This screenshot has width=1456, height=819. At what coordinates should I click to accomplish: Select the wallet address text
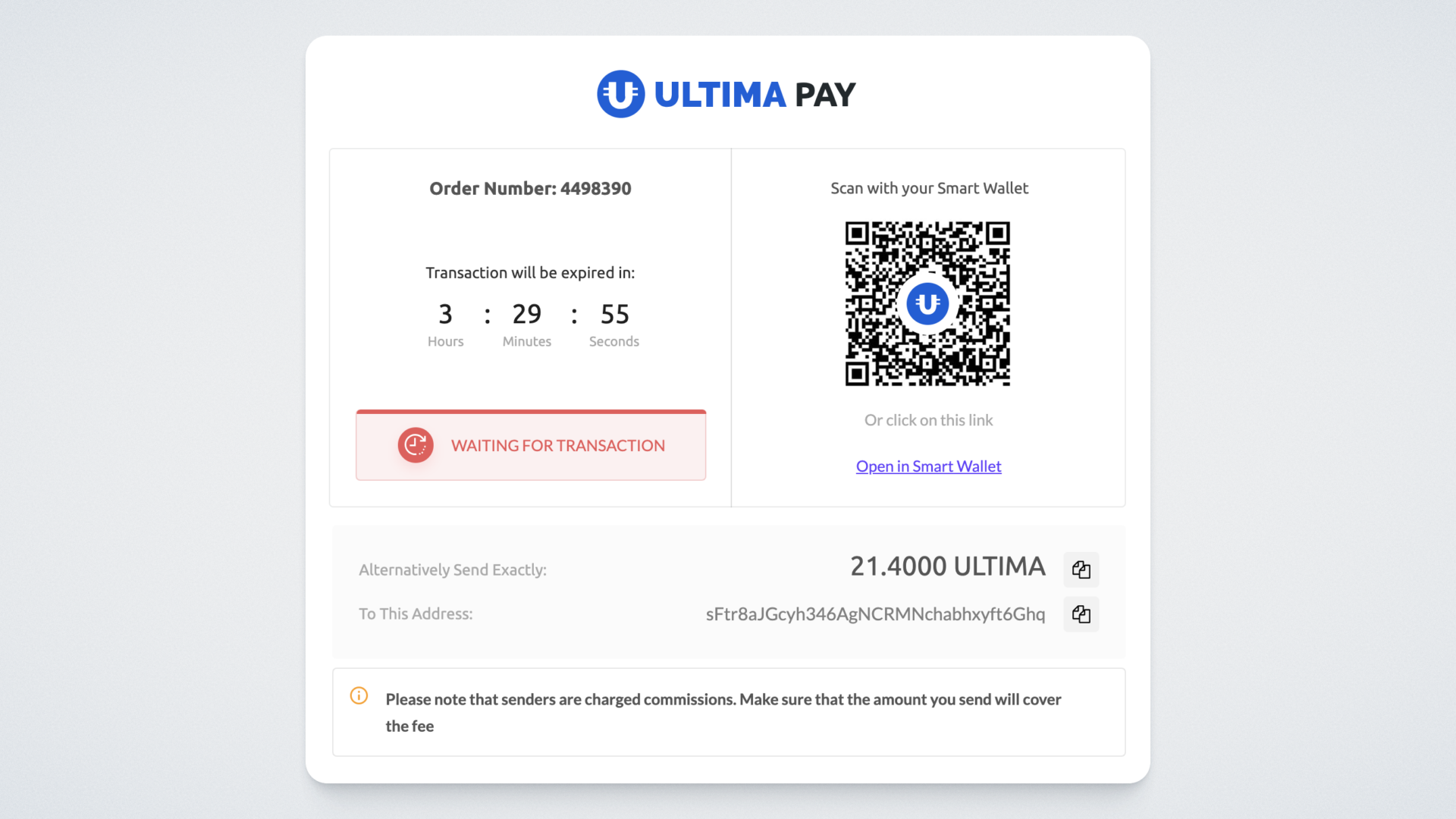click(x=875, y=614)
